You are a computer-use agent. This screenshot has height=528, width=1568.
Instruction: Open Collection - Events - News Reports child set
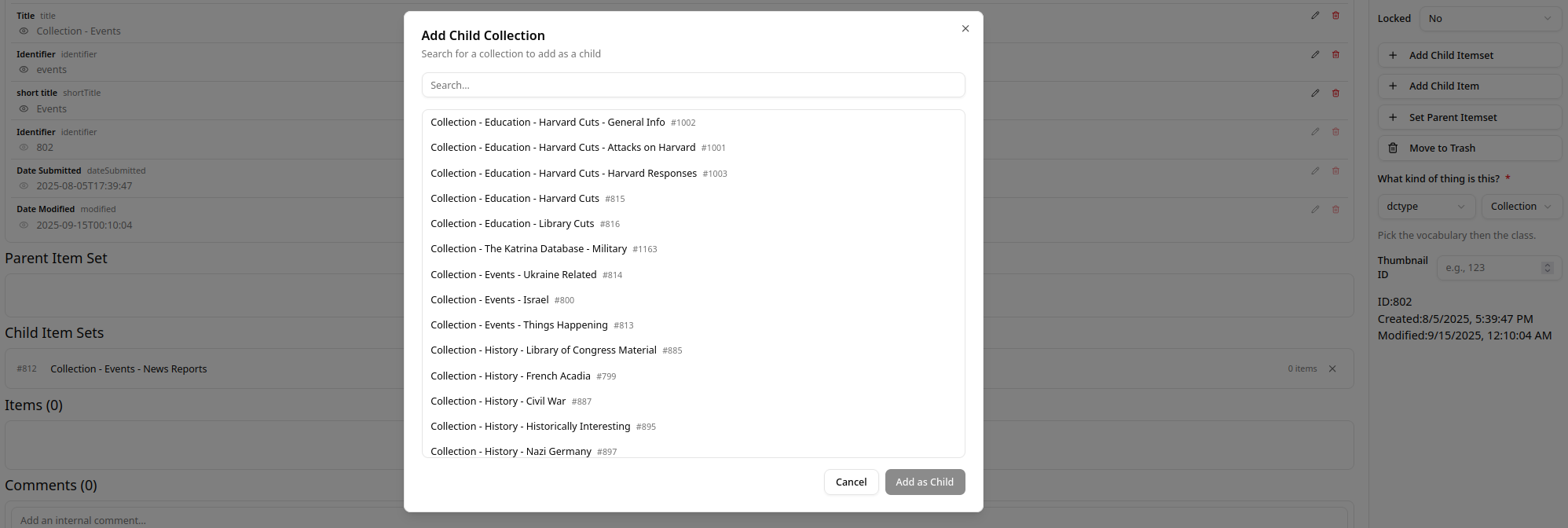(x=129, y=369)
